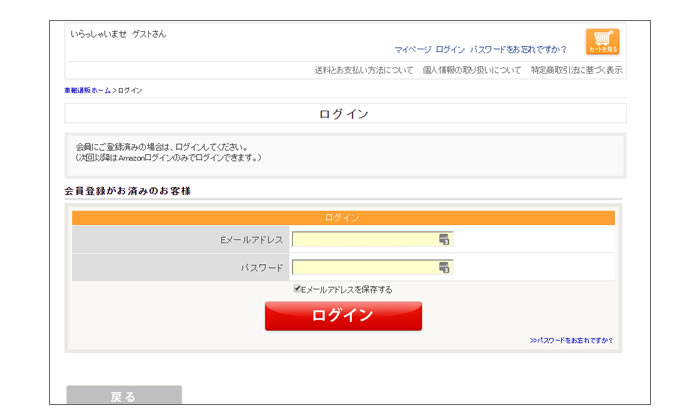Click the >>パスワードをお忘れですか？ link below the form
Screen dimensions: 700x412
[571, 340]
